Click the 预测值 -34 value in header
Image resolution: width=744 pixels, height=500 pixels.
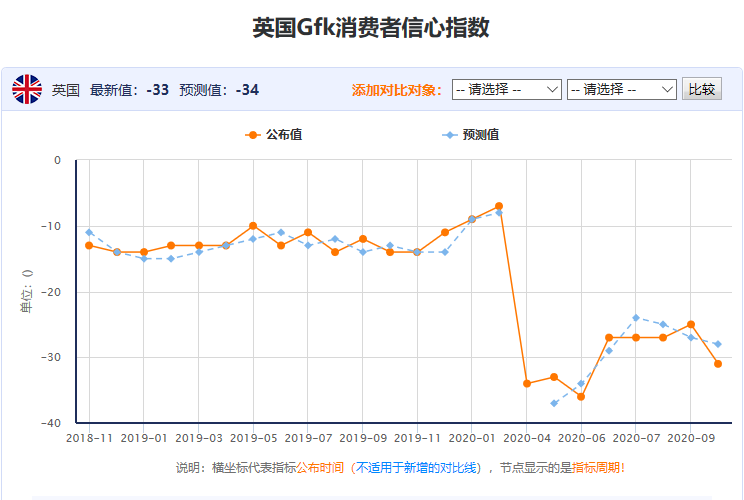pyautogui.click(x=247, y=90)
